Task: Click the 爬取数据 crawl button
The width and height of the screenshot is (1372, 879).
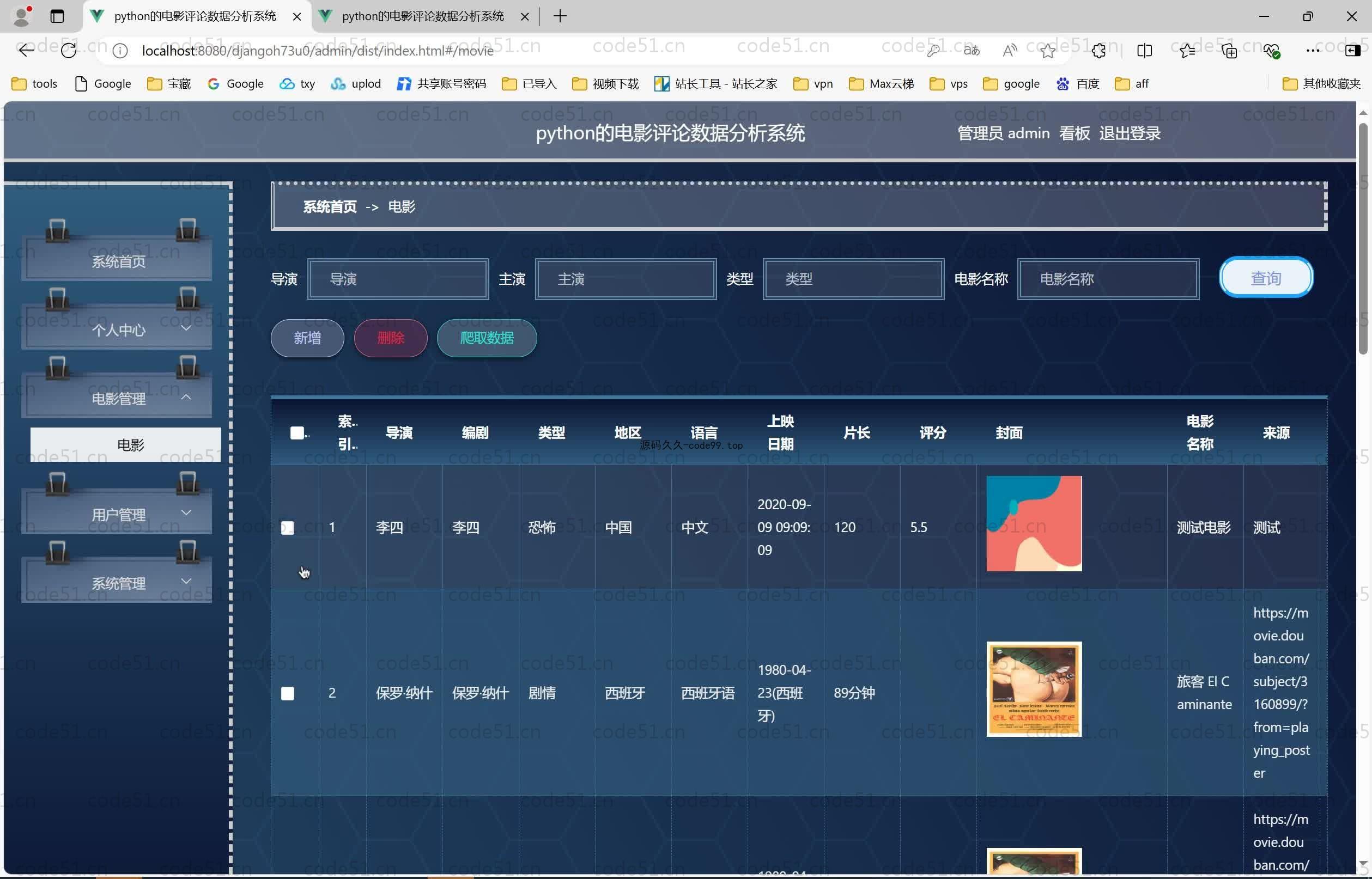Action: pos(487,338)
